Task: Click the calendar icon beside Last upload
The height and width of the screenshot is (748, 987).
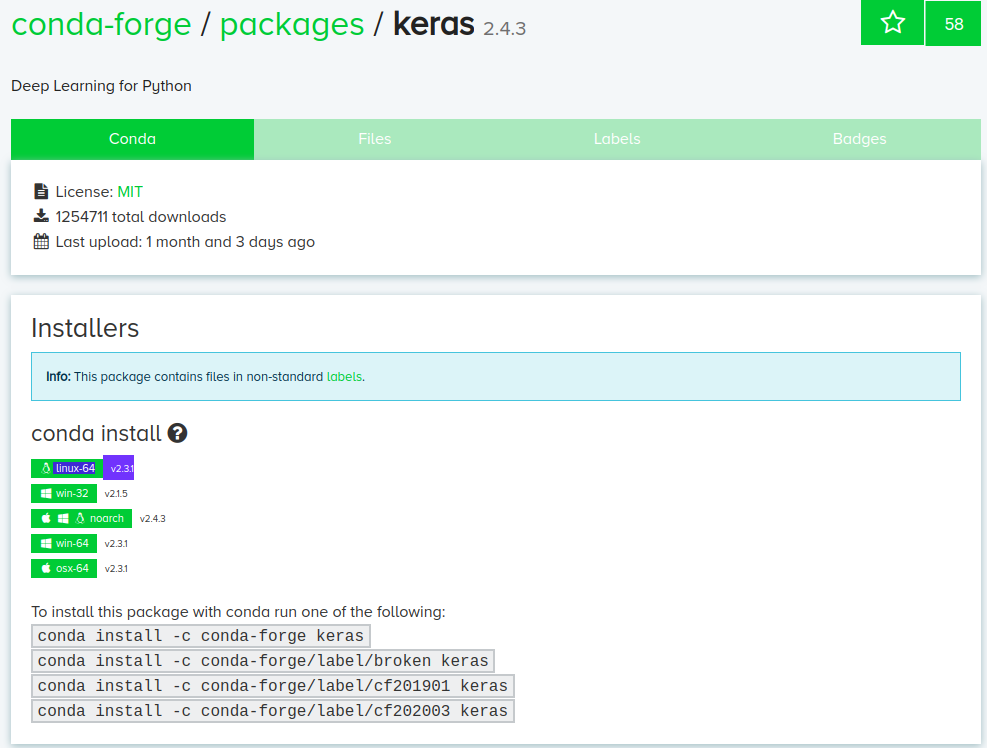Action: [x=41, y=242]
